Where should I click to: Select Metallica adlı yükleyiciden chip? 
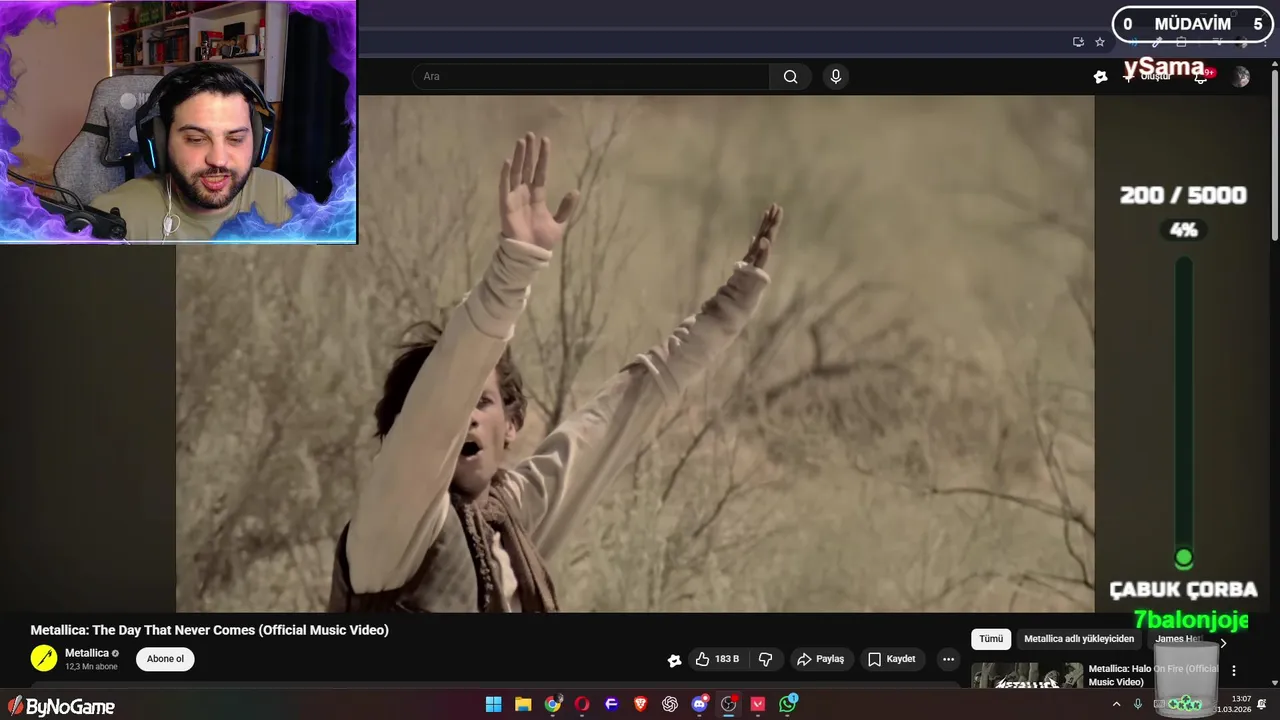click(1079, 639)
